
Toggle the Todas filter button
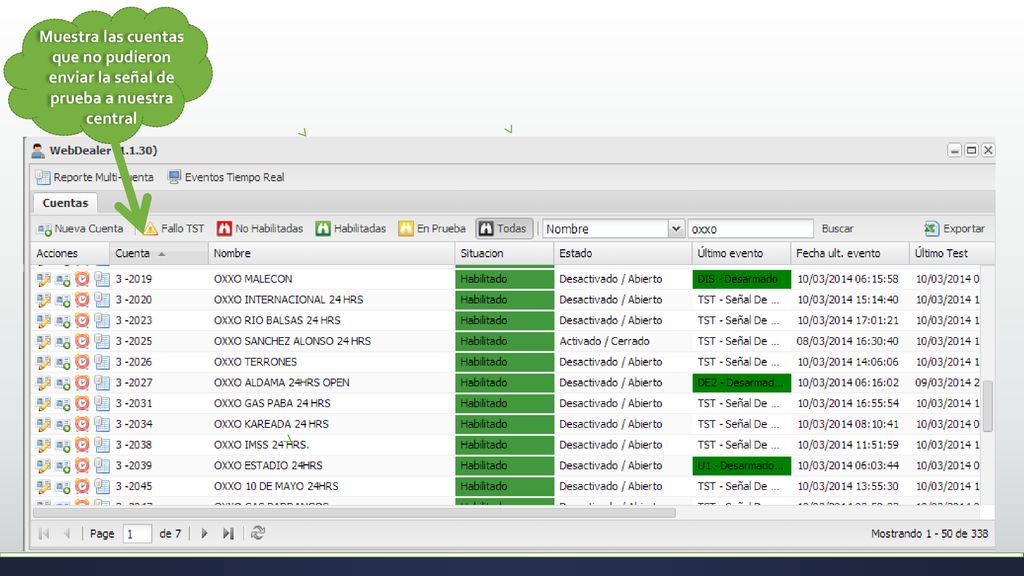(x=504, y=229)
